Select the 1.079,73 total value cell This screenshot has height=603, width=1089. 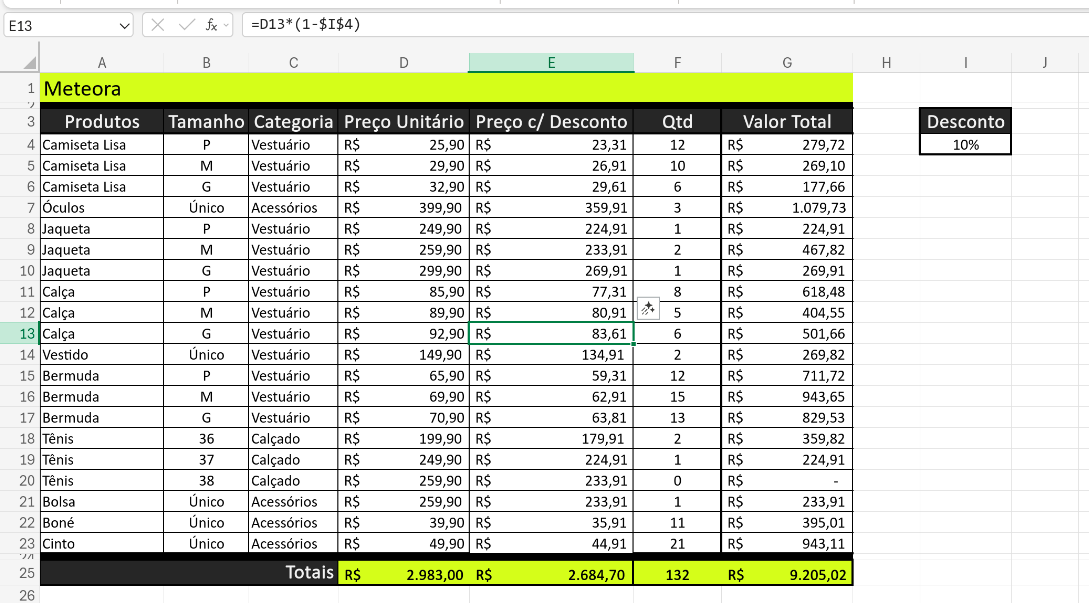pos(787,208)
